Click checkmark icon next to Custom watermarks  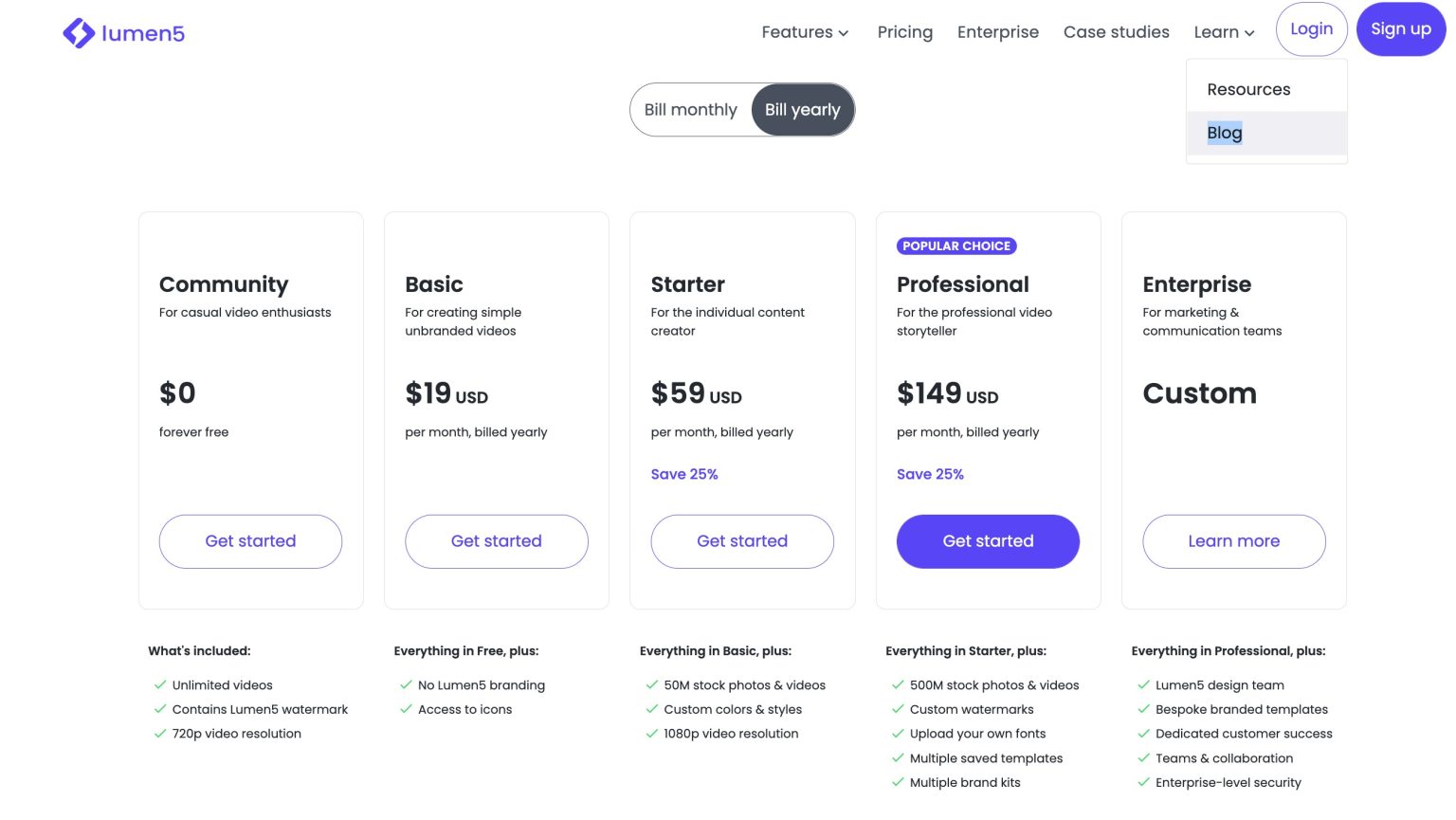point(898,709)
